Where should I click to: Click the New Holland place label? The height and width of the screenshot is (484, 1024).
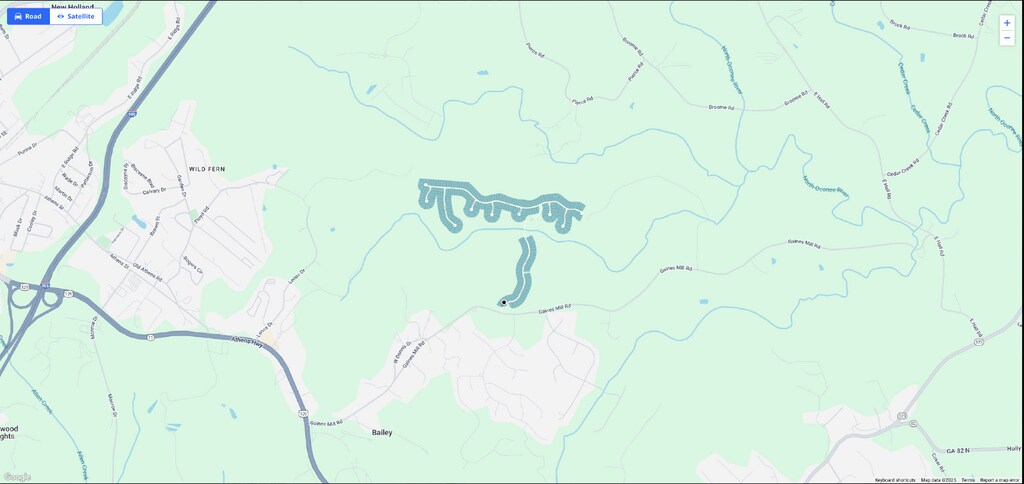click(73, 7)
